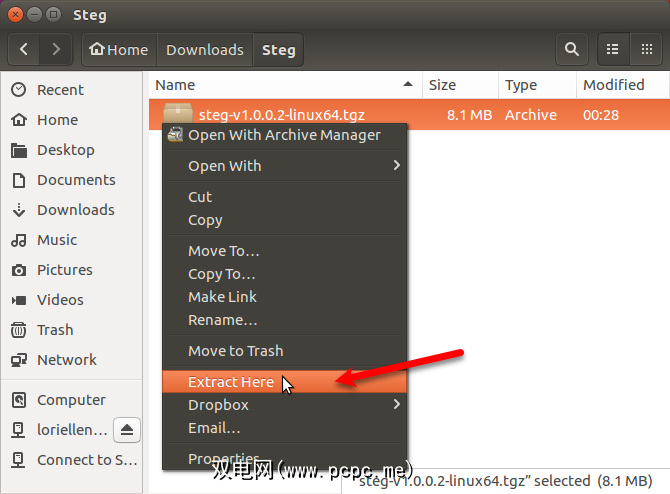This screenshot has width=670, height=494.
Task: Go forward with right arrow button
Action: 56,50
